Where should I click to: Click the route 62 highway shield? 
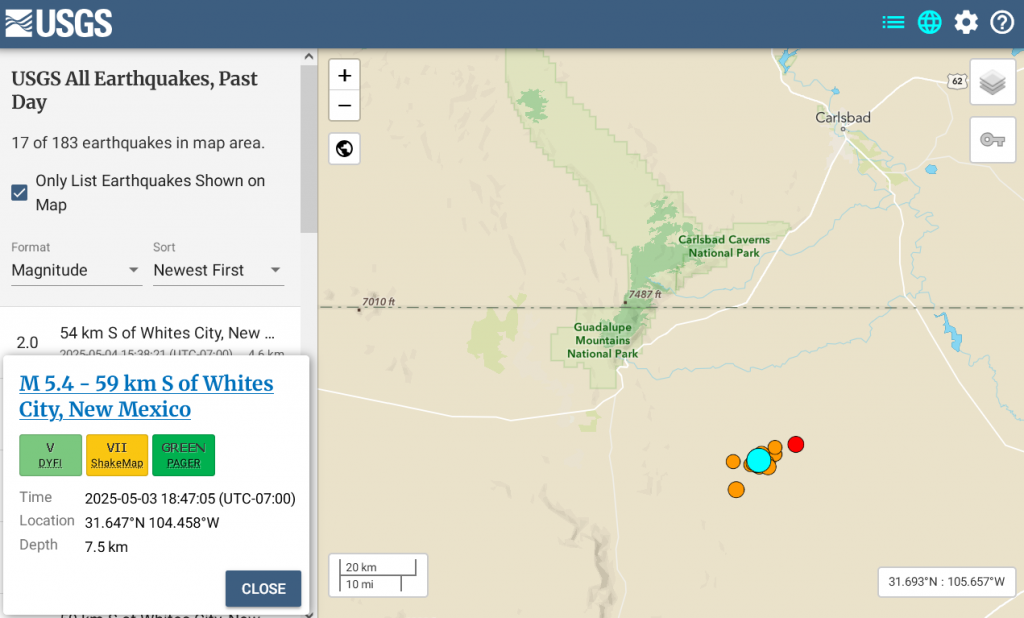point(957,81)
